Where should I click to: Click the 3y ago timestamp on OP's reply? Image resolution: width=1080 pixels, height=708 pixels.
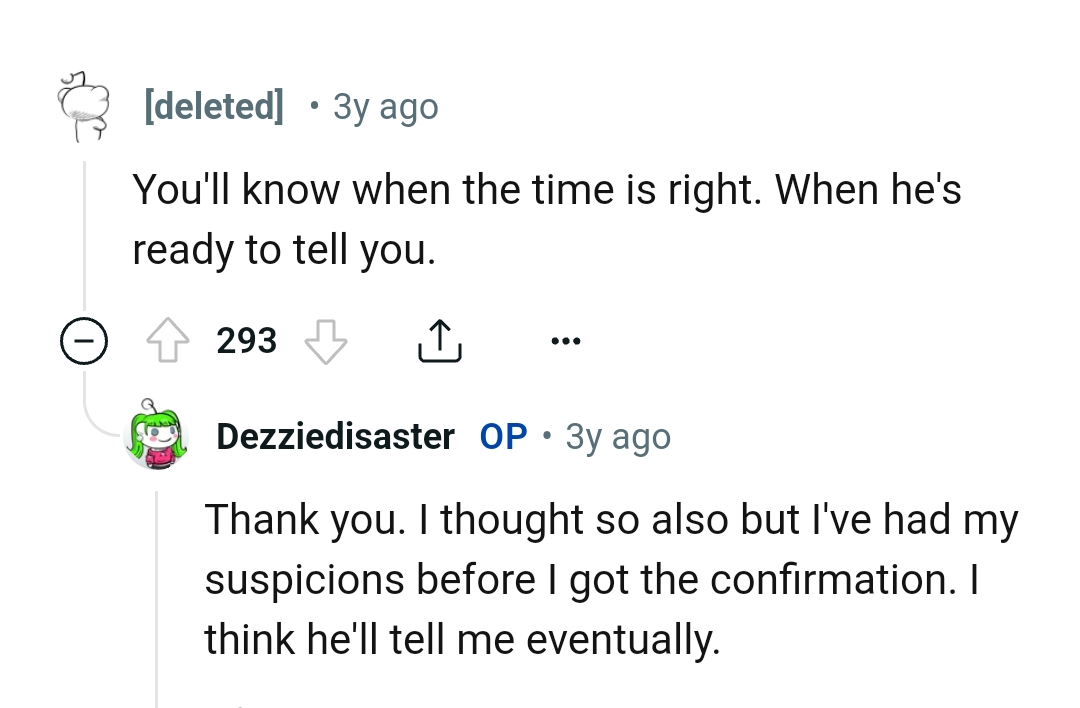pyautogui.click(x=617, y=435)
